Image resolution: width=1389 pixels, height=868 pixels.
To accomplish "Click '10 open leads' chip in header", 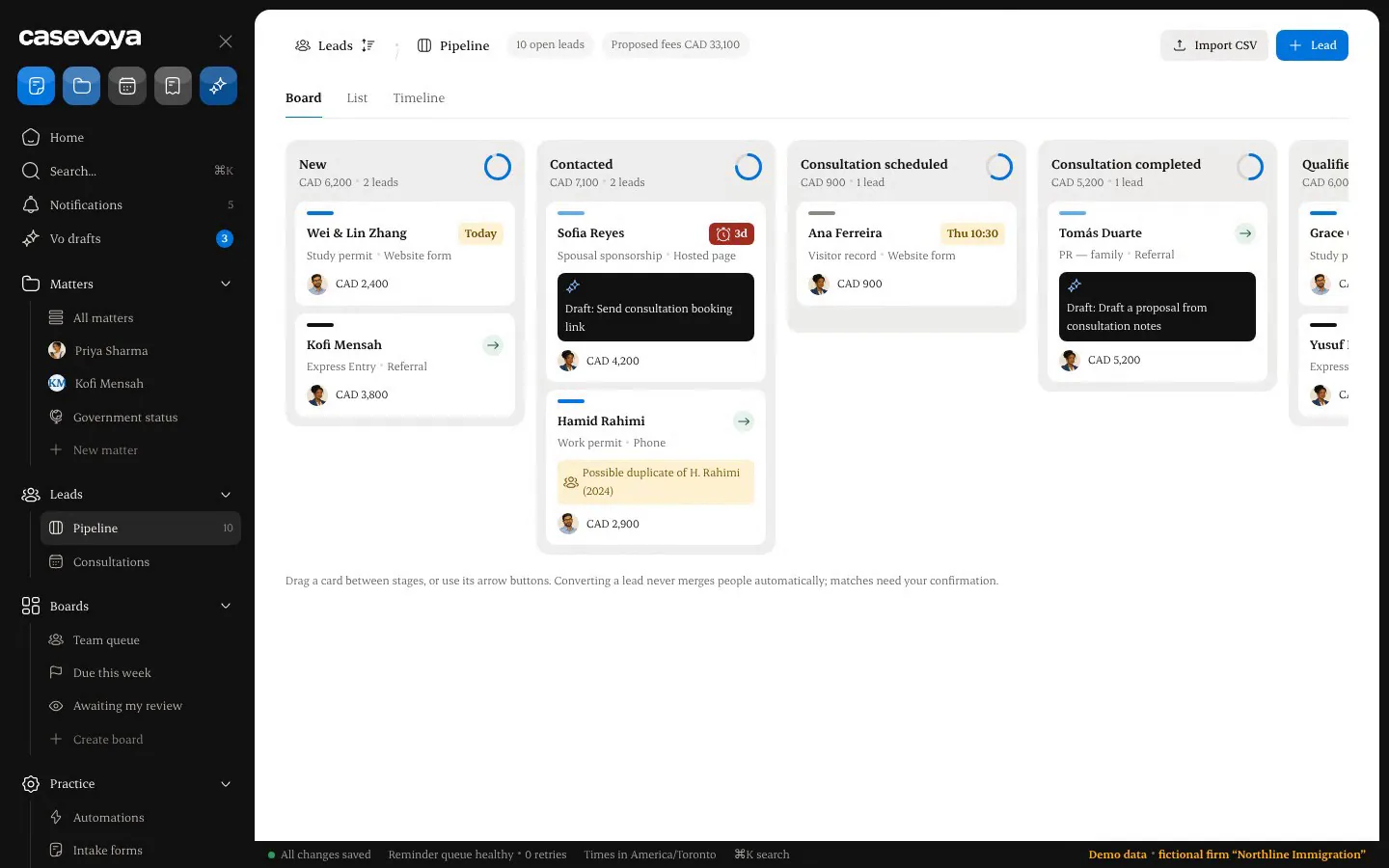I will click(x=550, y=45).
